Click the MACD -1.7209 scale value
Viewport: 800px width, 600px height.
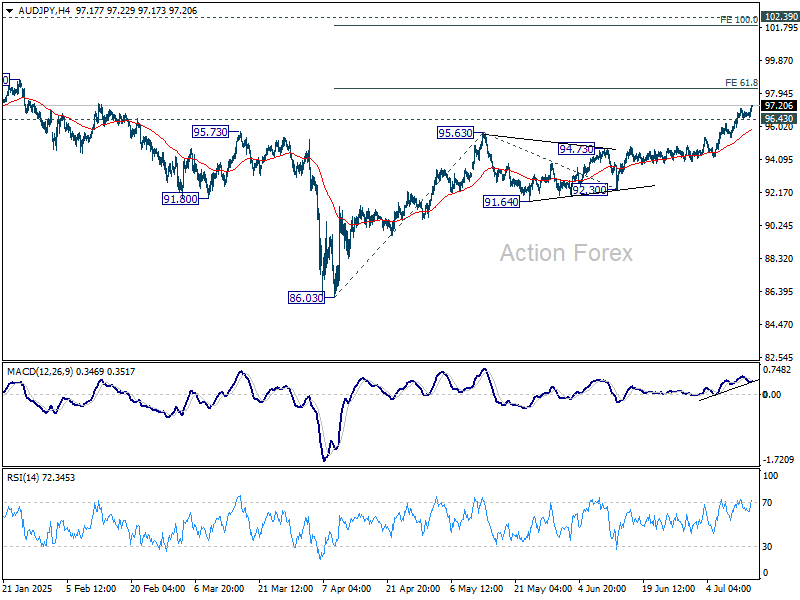[779, 460]
